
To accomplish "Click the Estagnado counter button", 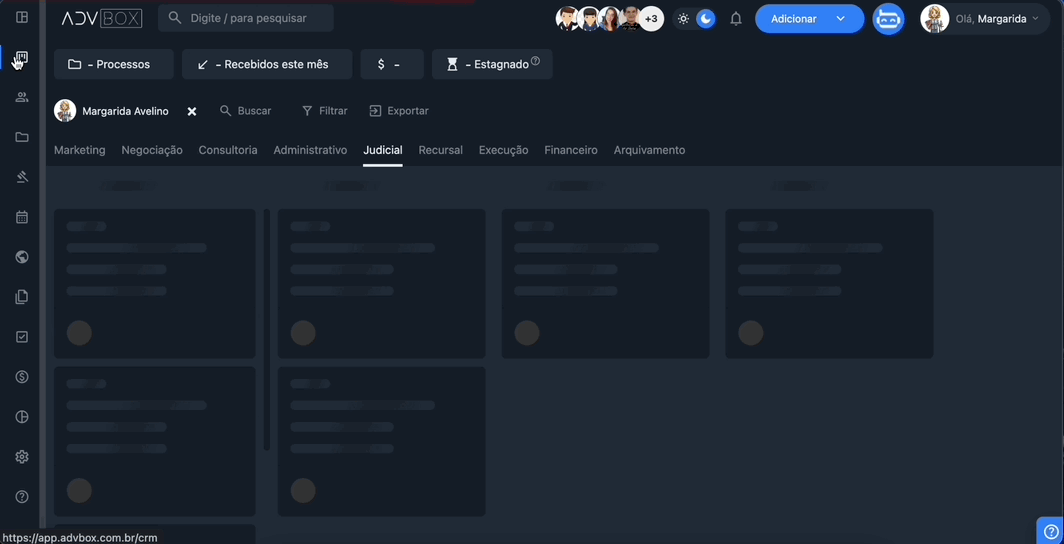I will 492,64.
